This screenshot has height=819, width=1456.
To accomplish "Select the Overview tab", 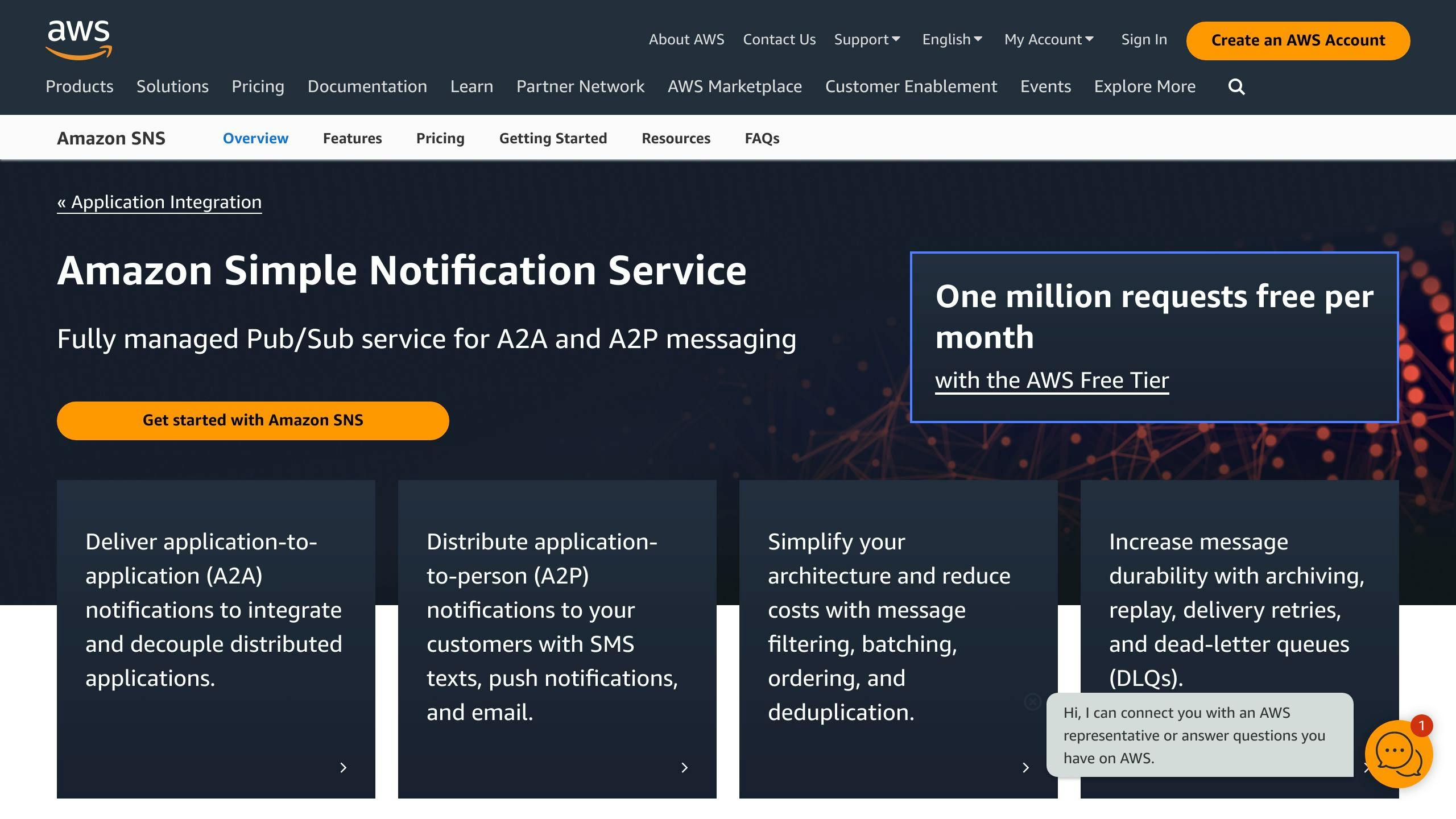I will click(255, 138).
